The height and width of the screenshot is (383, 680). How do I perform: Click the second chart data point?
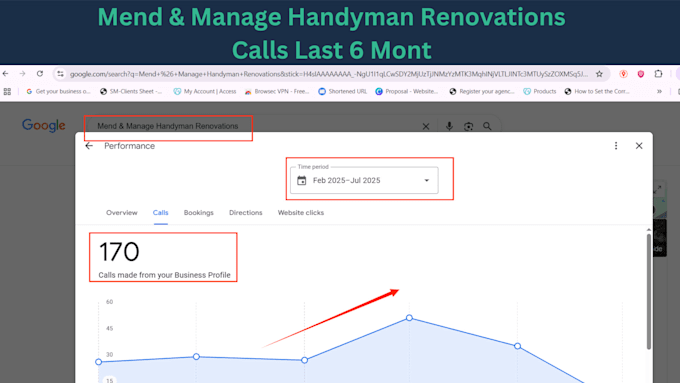coord(196,357)
